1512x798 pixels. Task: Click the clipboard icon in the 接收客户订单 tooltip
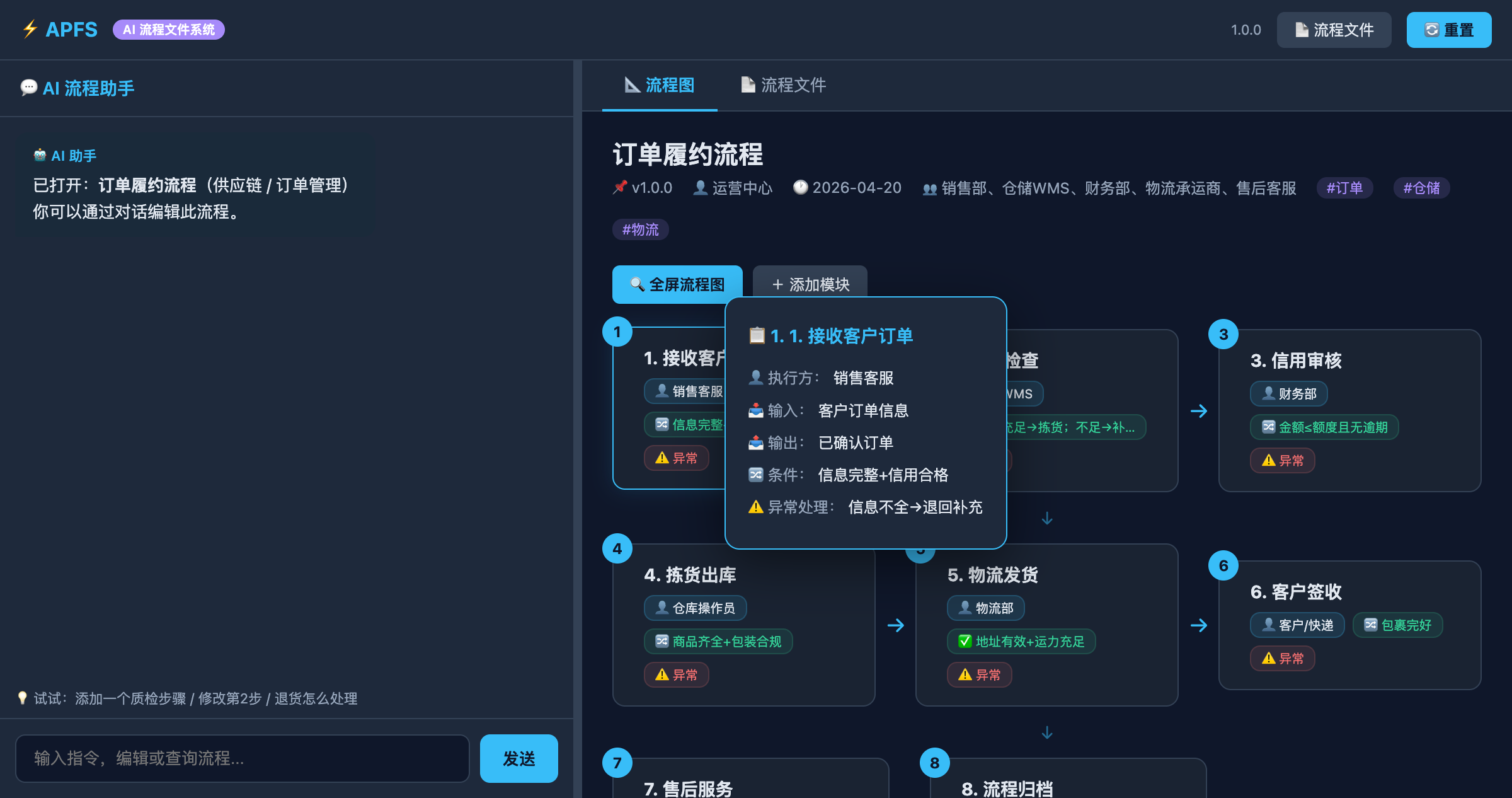(755, 336)
